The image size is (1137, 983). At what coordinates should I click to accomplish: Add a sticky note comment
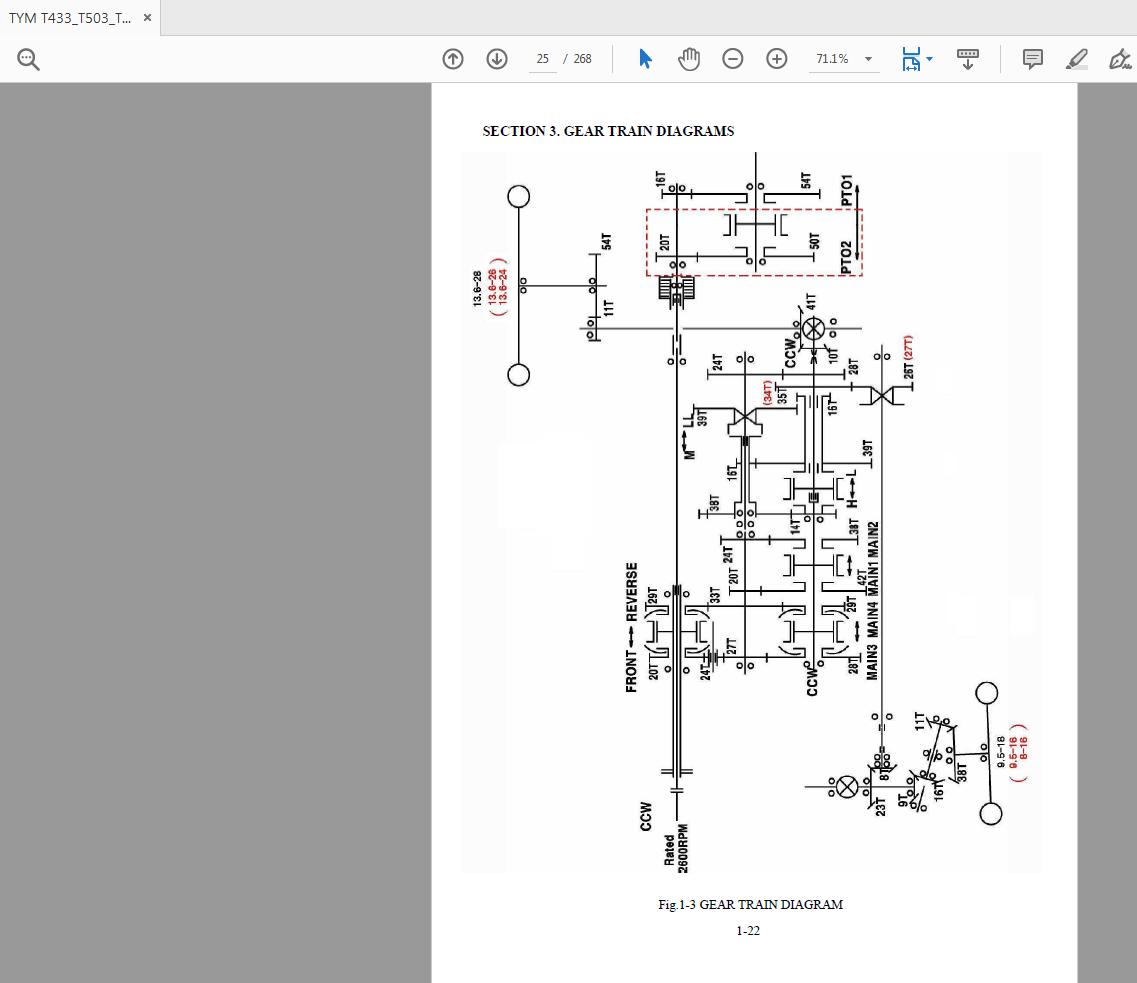pyautogui.click(x=1033, y=59)
